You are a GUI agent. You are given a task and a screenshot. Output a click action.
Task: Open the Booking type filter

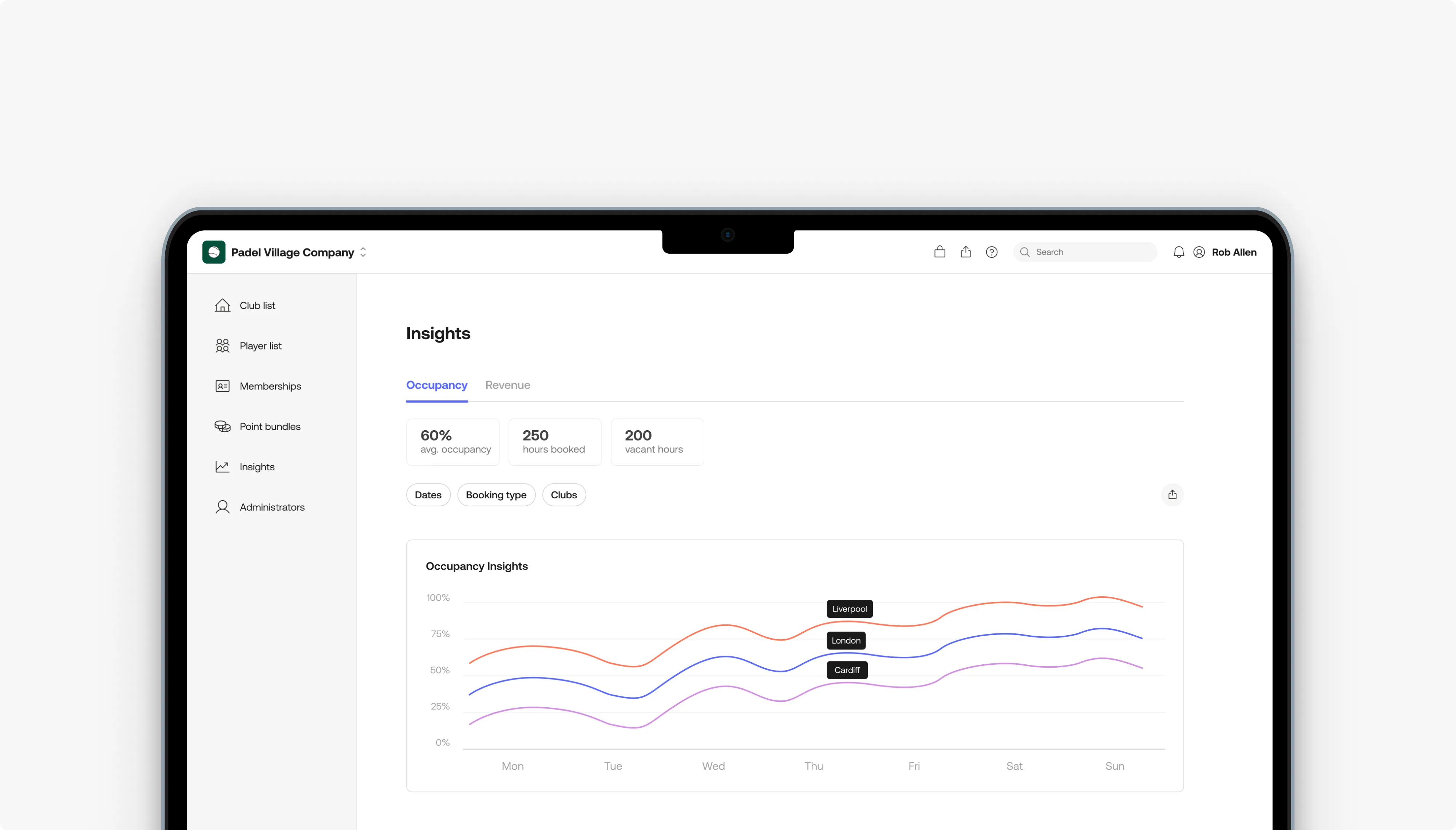(x=496, y=495)
